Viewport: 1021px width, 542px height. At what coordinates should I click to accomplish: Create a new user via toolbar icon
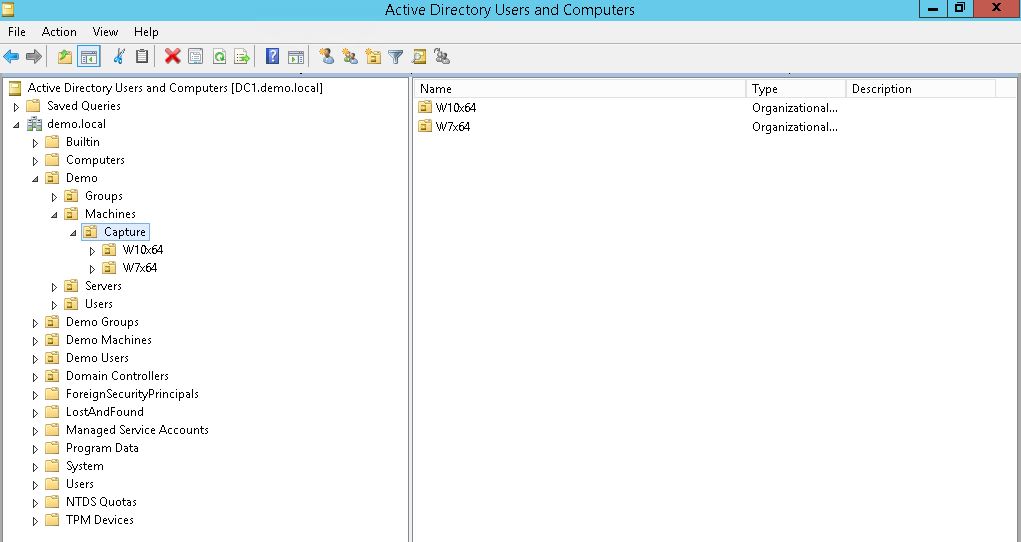[x=326, y=57]
